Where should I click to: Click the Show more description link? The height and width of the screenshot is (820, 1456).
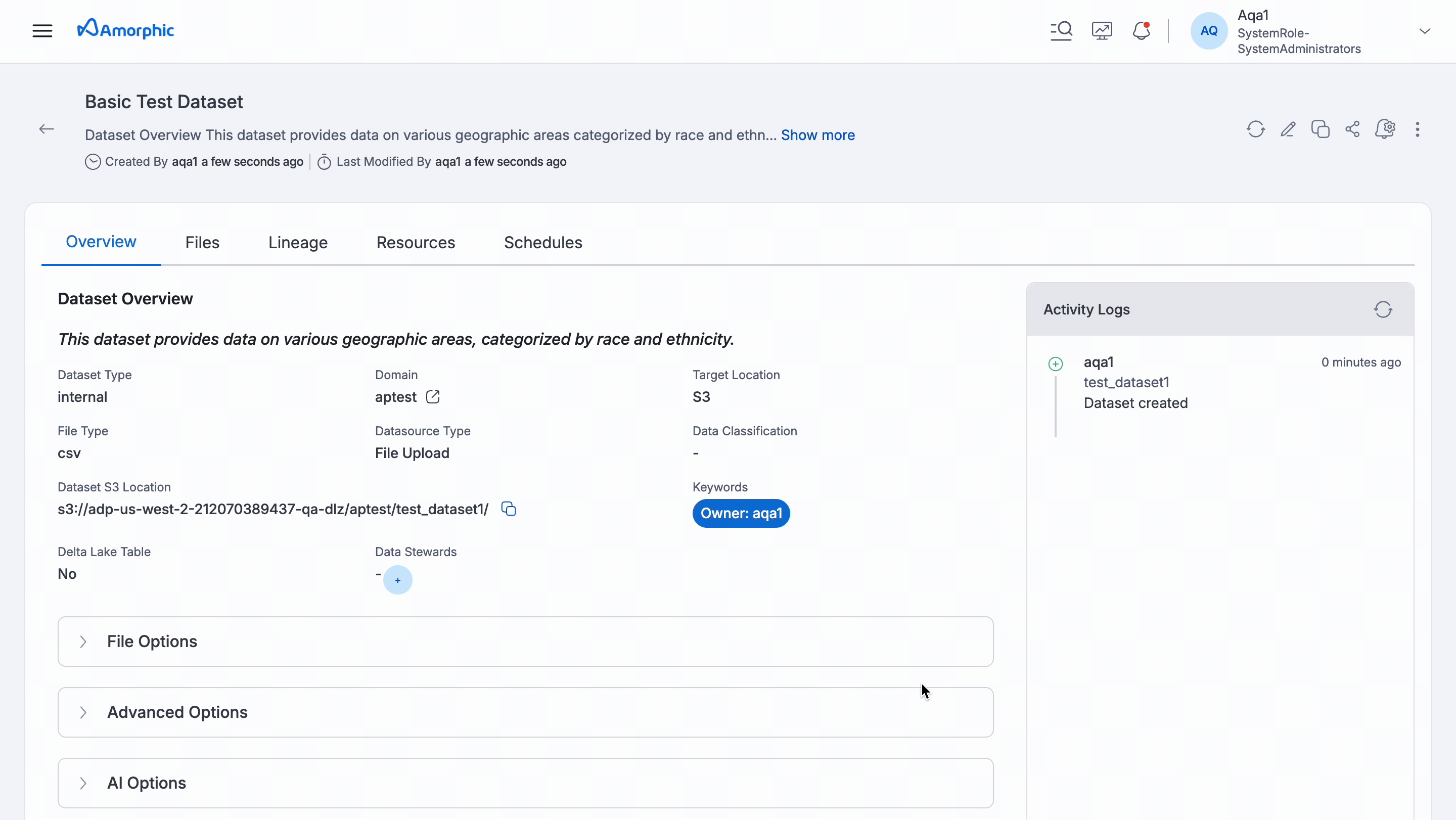pyautogui.click(x=817, y=135)
